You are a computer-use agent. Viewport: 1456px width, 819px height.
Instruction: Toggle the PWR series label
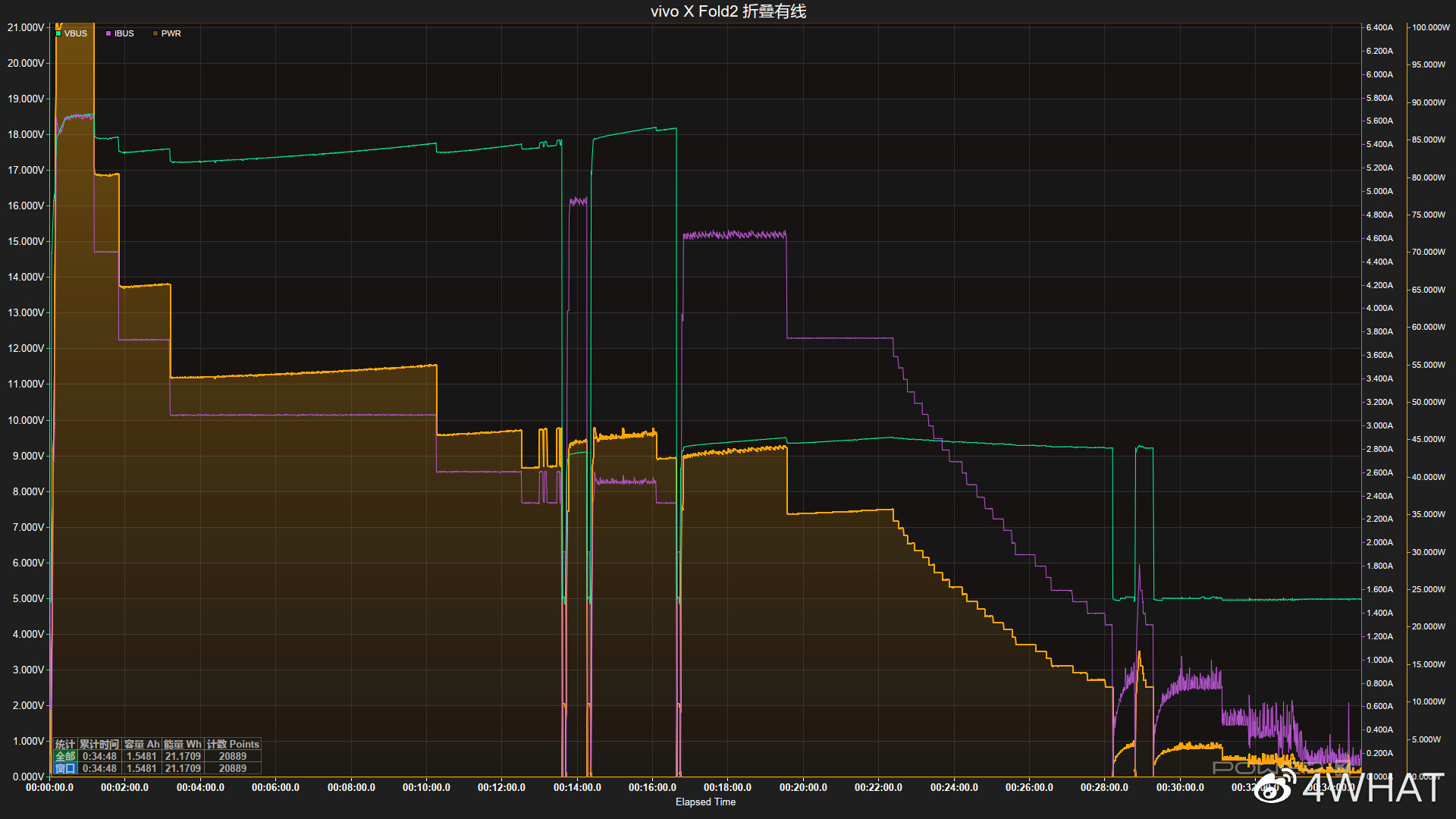click(x=171, y=33)
